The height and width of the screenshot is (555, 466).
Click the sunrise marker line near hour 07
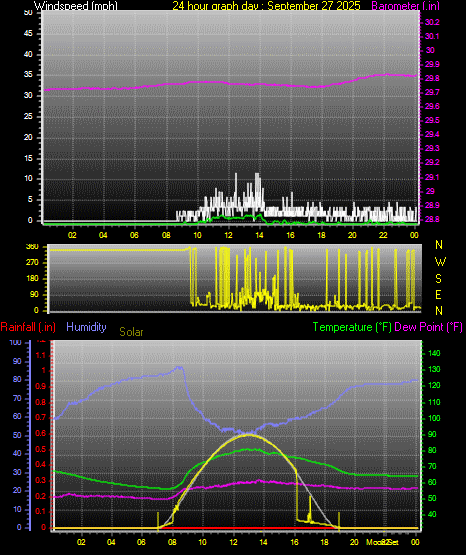point(158,520)
